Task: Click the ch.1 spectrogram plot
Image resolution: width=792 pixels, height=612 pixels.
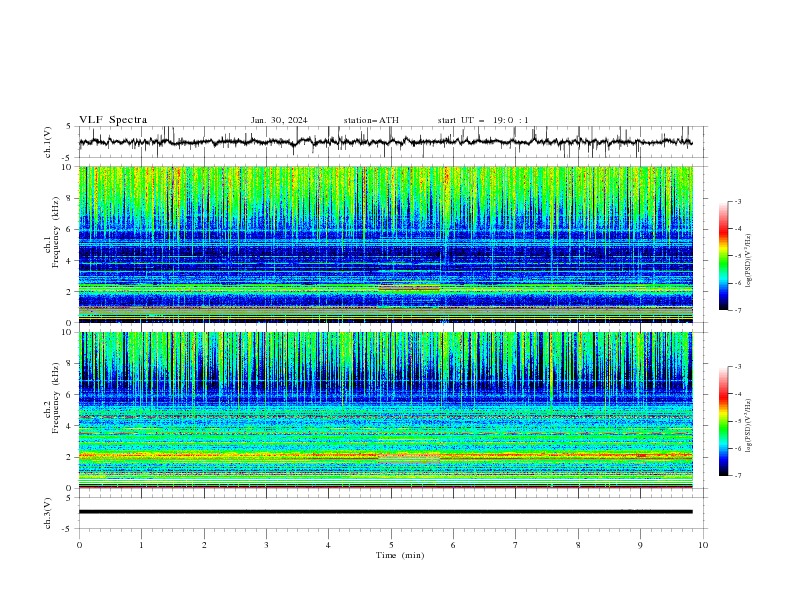Action: pos(386,244)
